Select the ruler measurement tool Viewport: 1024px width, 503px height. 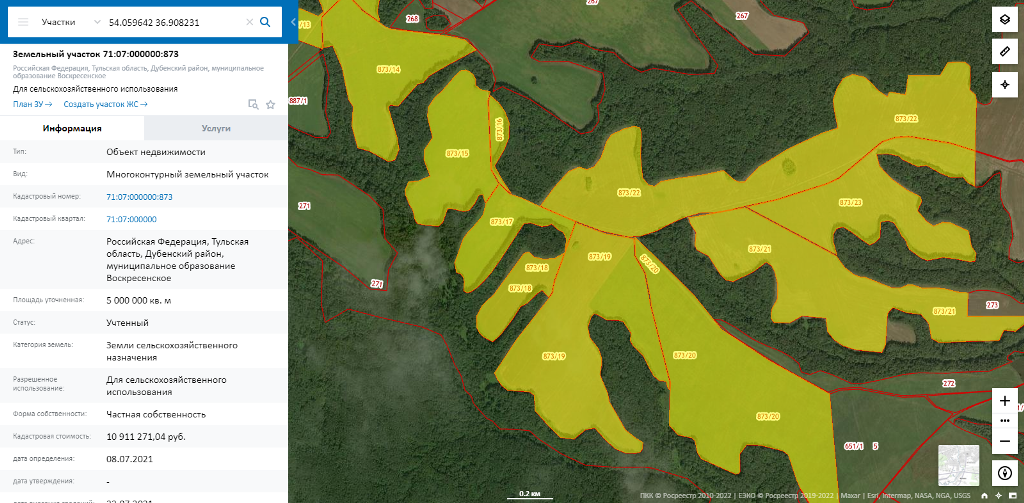(1005, 51)
